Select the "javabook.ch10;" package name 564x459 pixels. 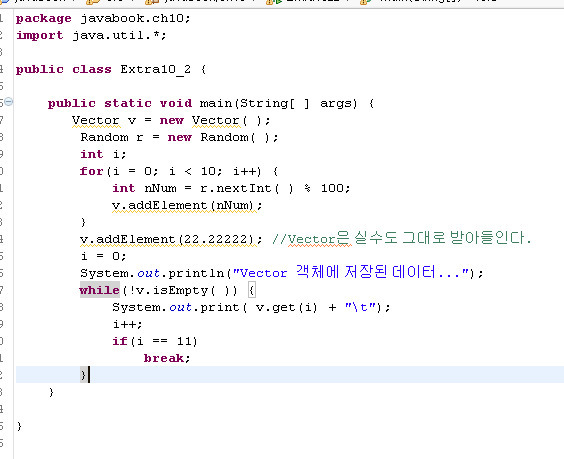(x=135, y=18)
